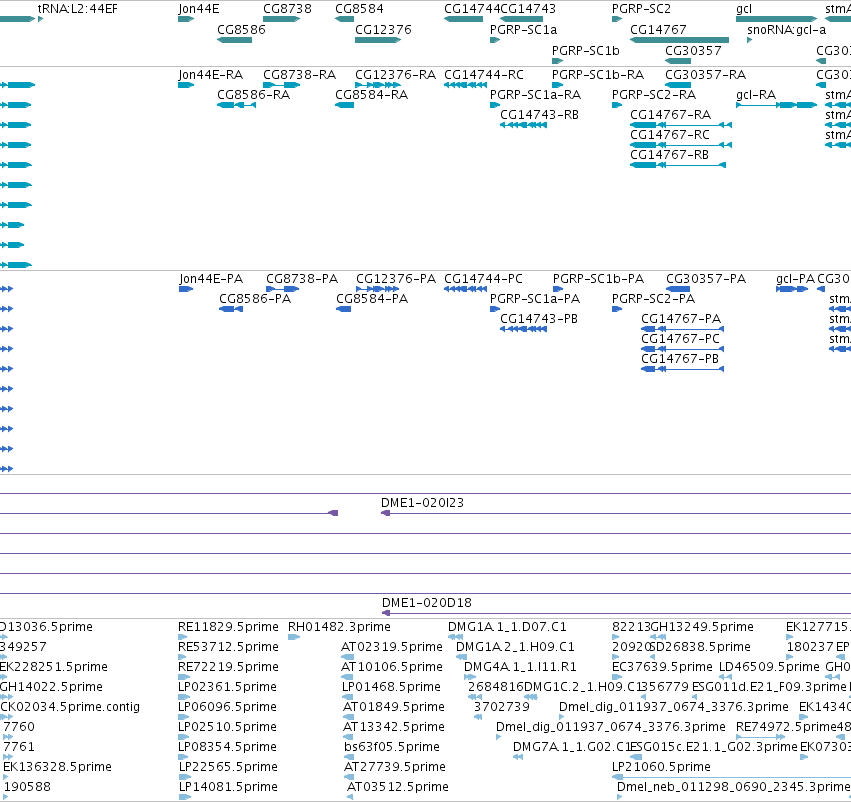
Task: Click the AT03512.5prime EST label
Action: [398, 787]
